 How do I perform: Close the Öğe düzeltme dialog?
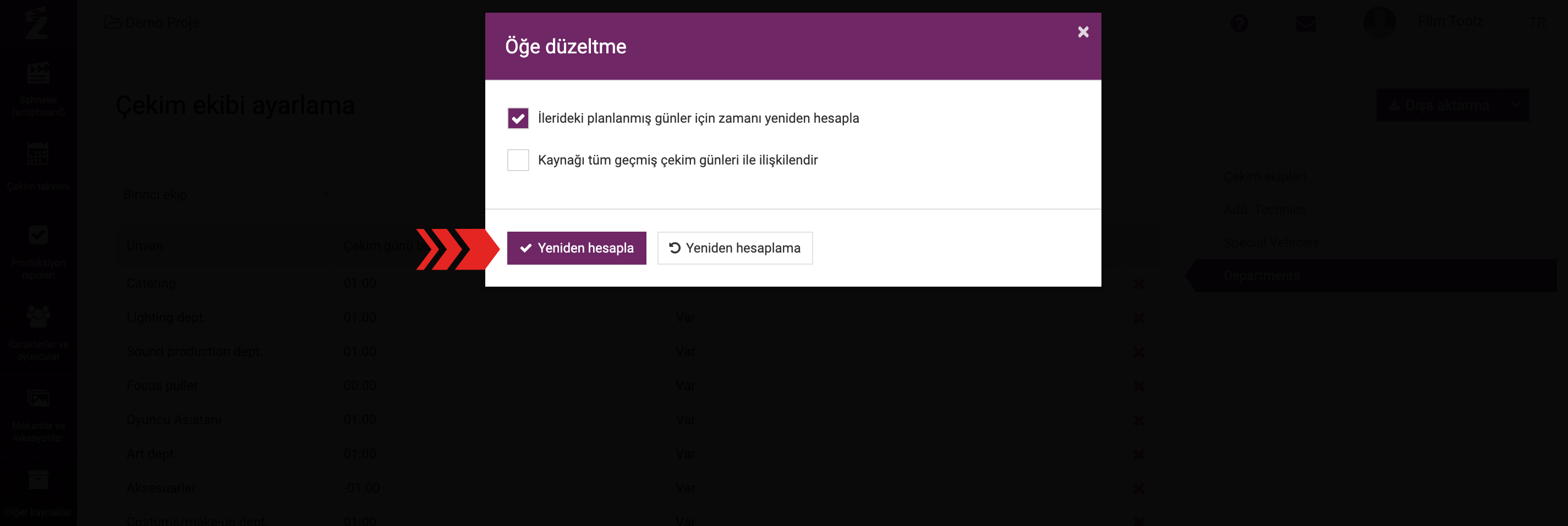[1083, 32]
